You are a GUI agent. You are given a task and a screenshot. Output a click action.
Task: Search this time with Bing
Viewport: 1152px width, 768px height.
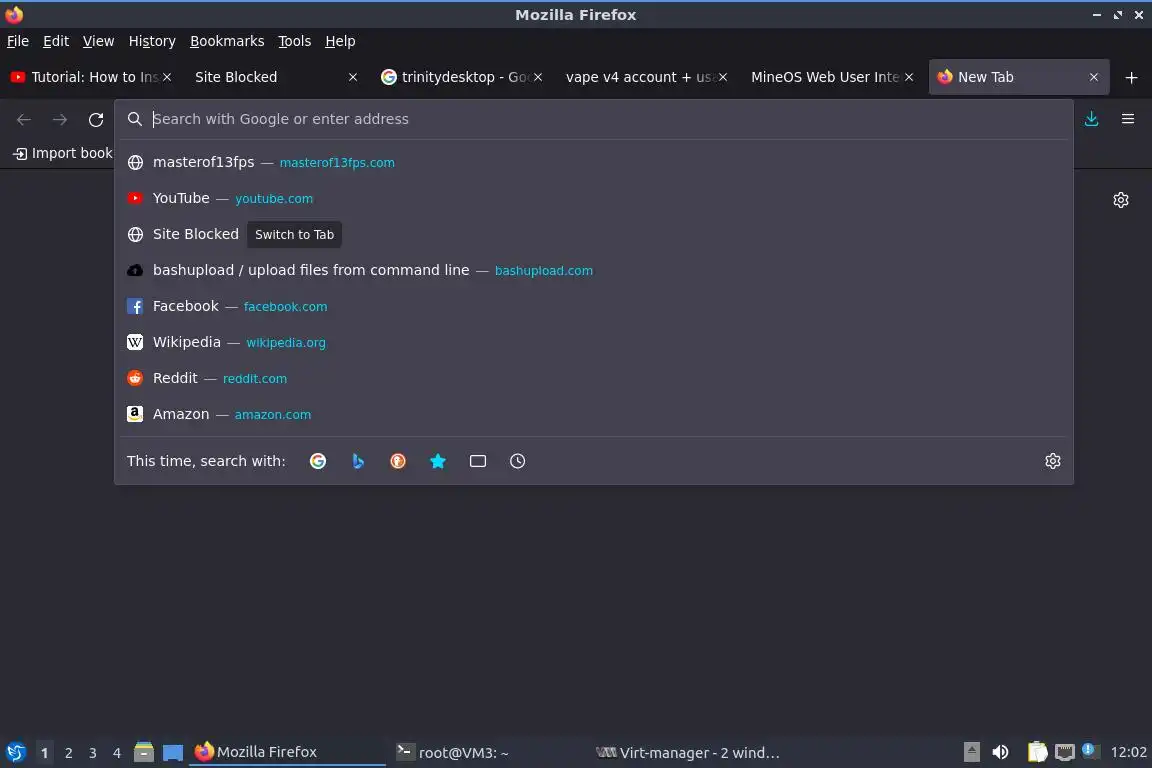click(358, 461)
